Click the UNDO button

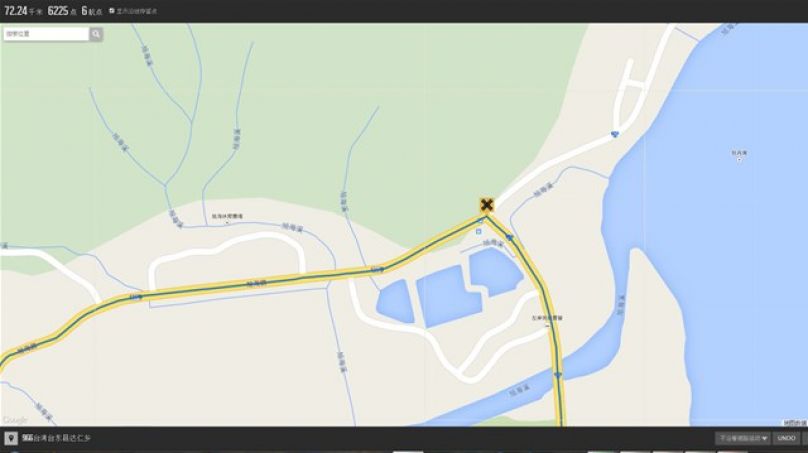tap(786, 438)
